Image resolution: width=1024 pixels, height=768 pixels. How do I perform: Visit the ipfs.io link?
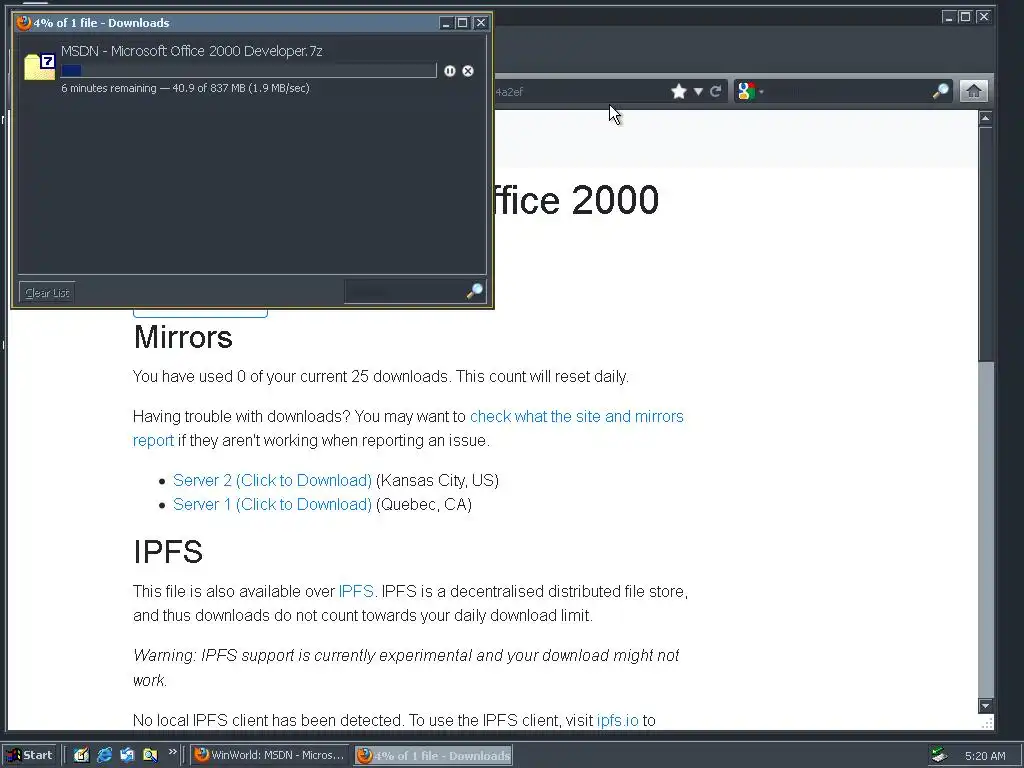click(617, 721)
